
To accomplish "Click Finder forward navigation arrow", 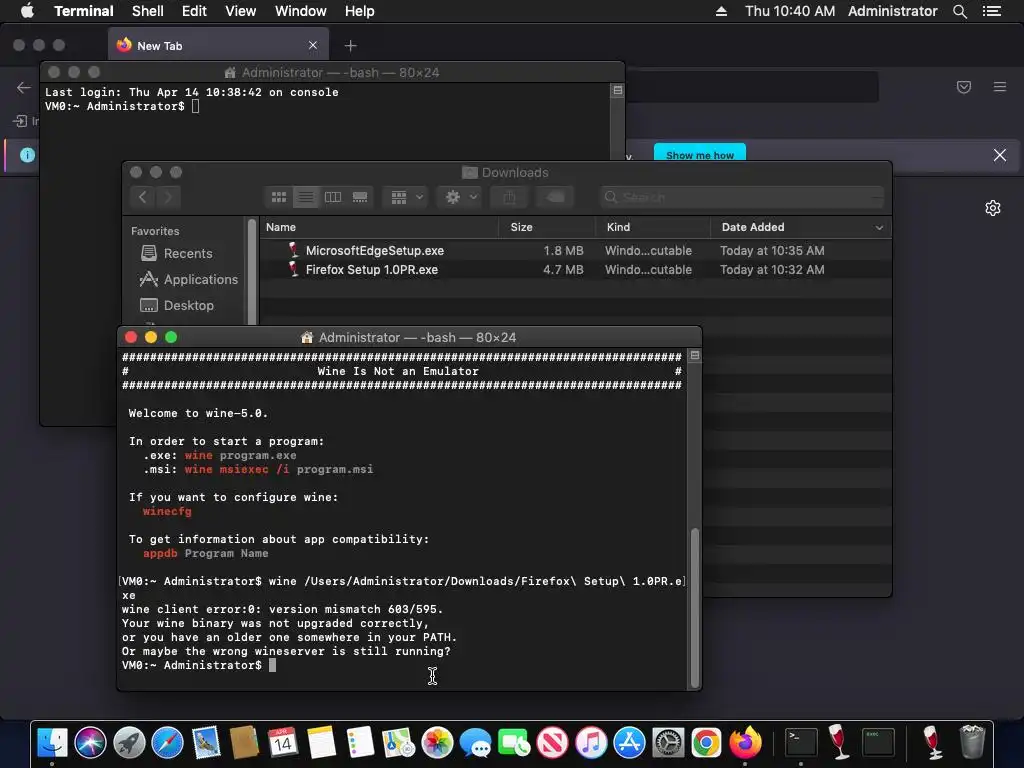I will coord(168,197).
